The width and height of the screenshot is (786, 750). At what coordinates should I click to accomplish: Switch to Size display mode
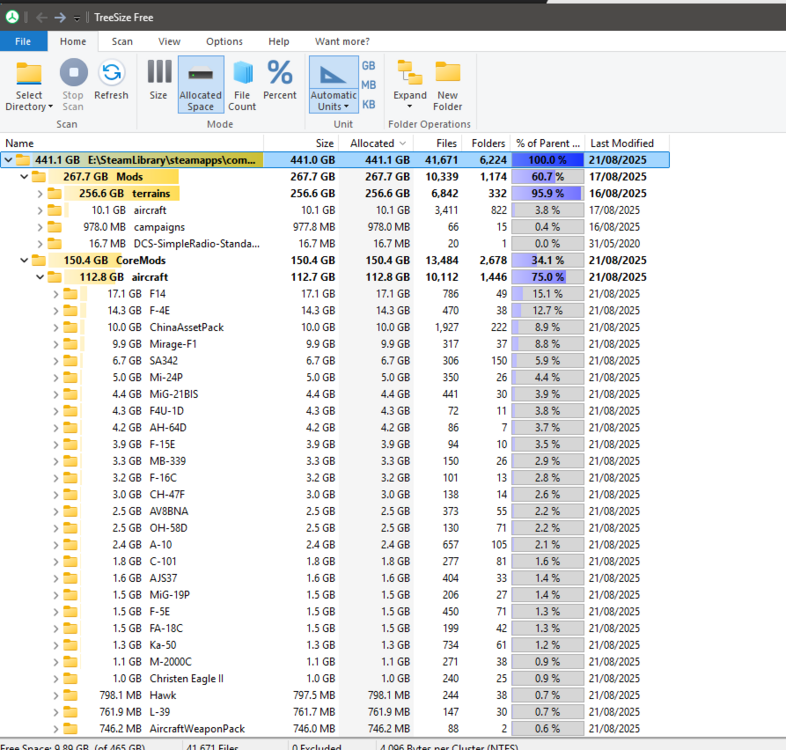158,74
